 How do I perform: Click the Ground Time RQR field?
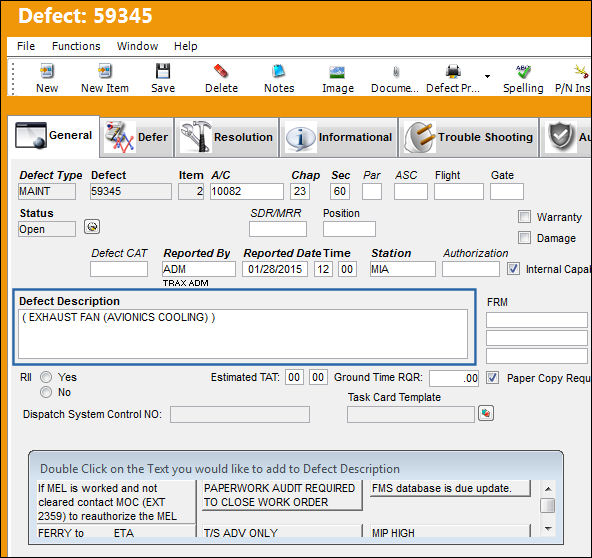coord(454,378)
